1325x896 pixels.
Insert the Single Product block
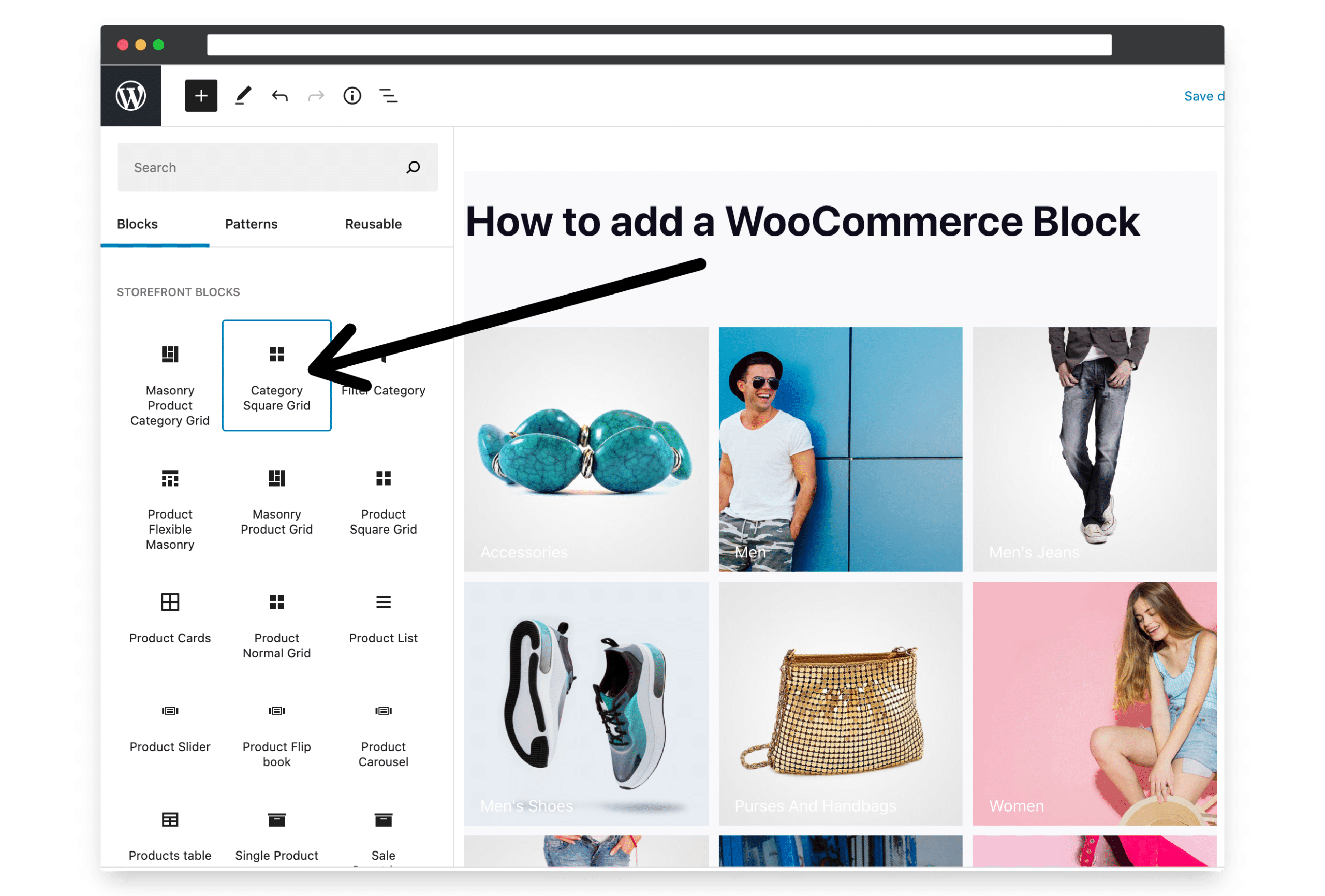click(x=276, y=836)
